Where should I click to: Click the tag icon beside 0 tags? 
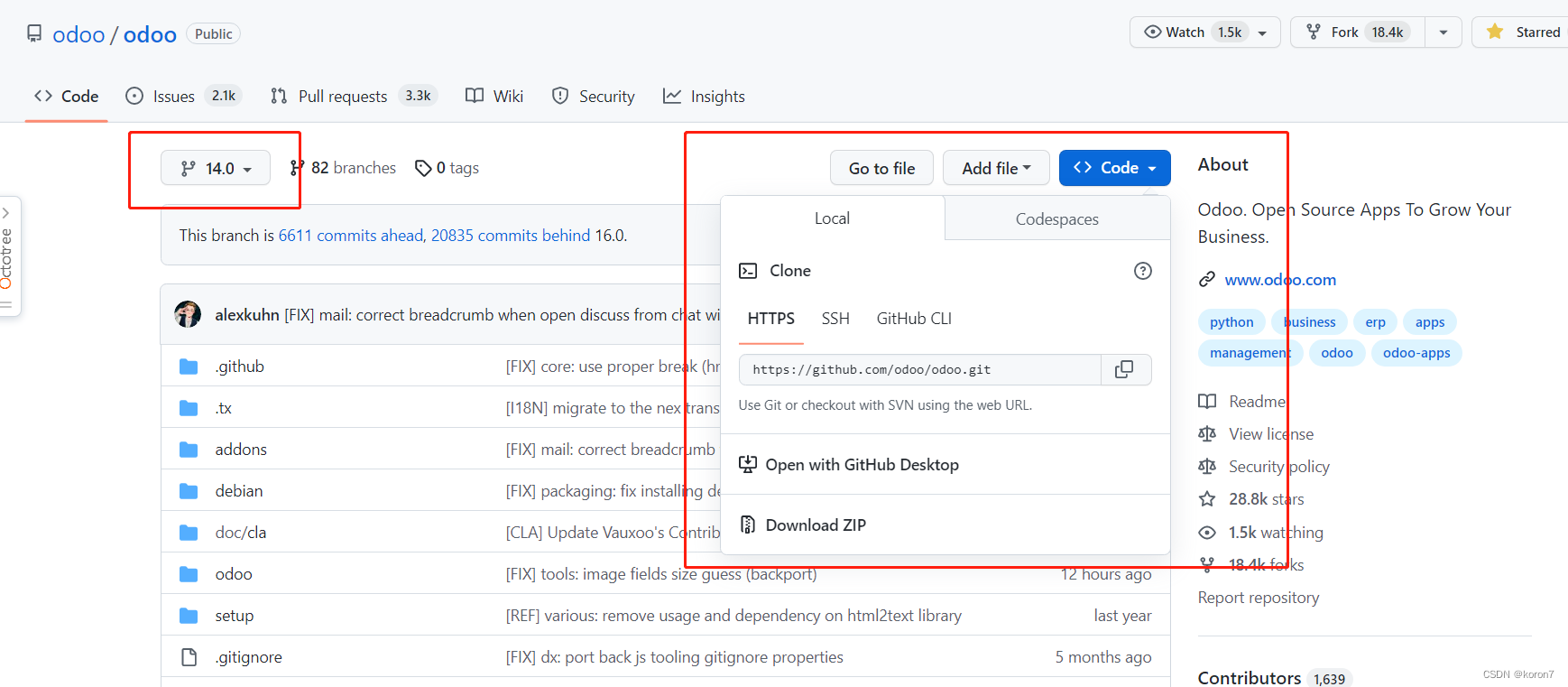point(423,168)
